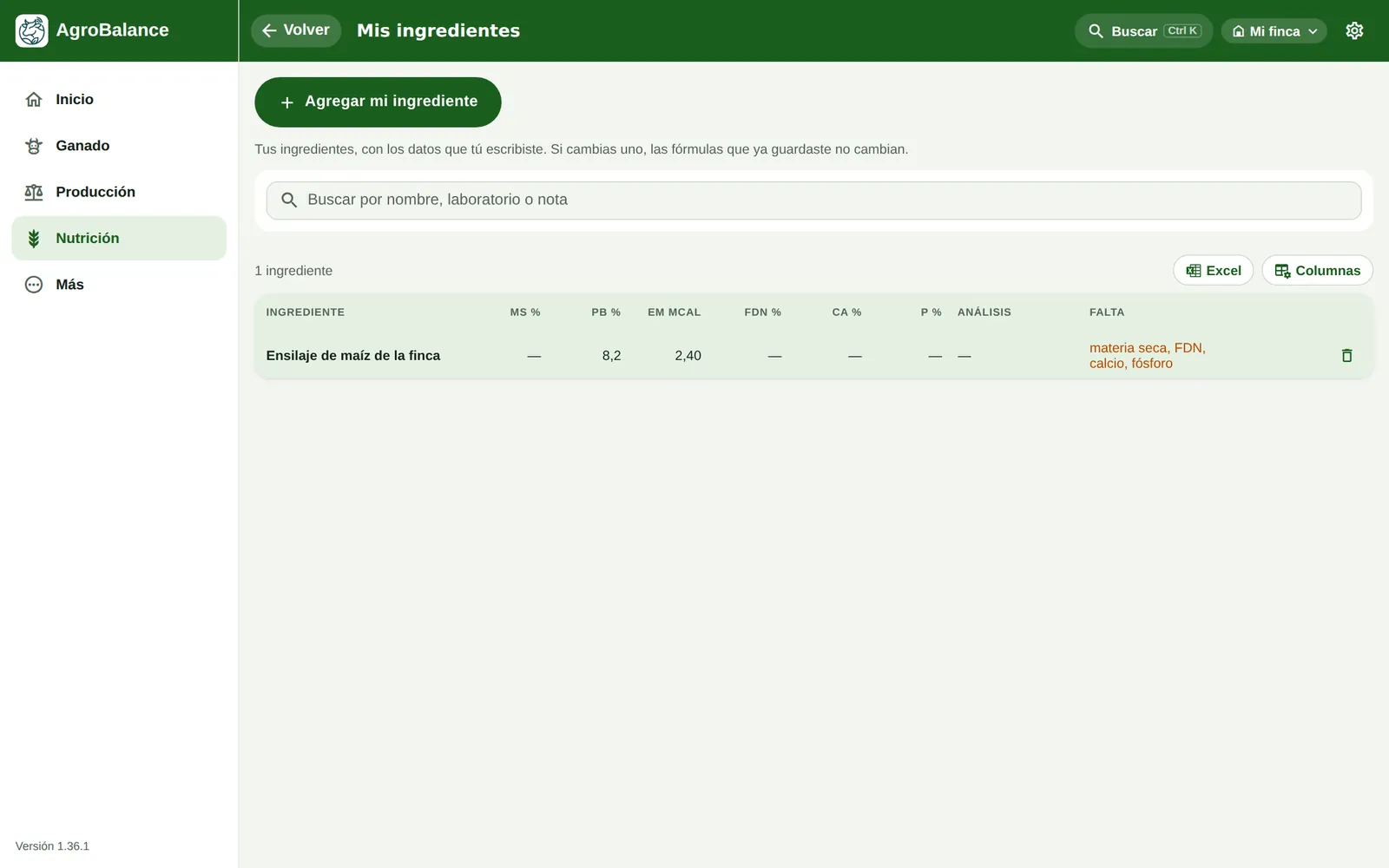Click the Mis ingredientes page title
Viewport: 1389px width, 868px height.
[x=438, y=30]
